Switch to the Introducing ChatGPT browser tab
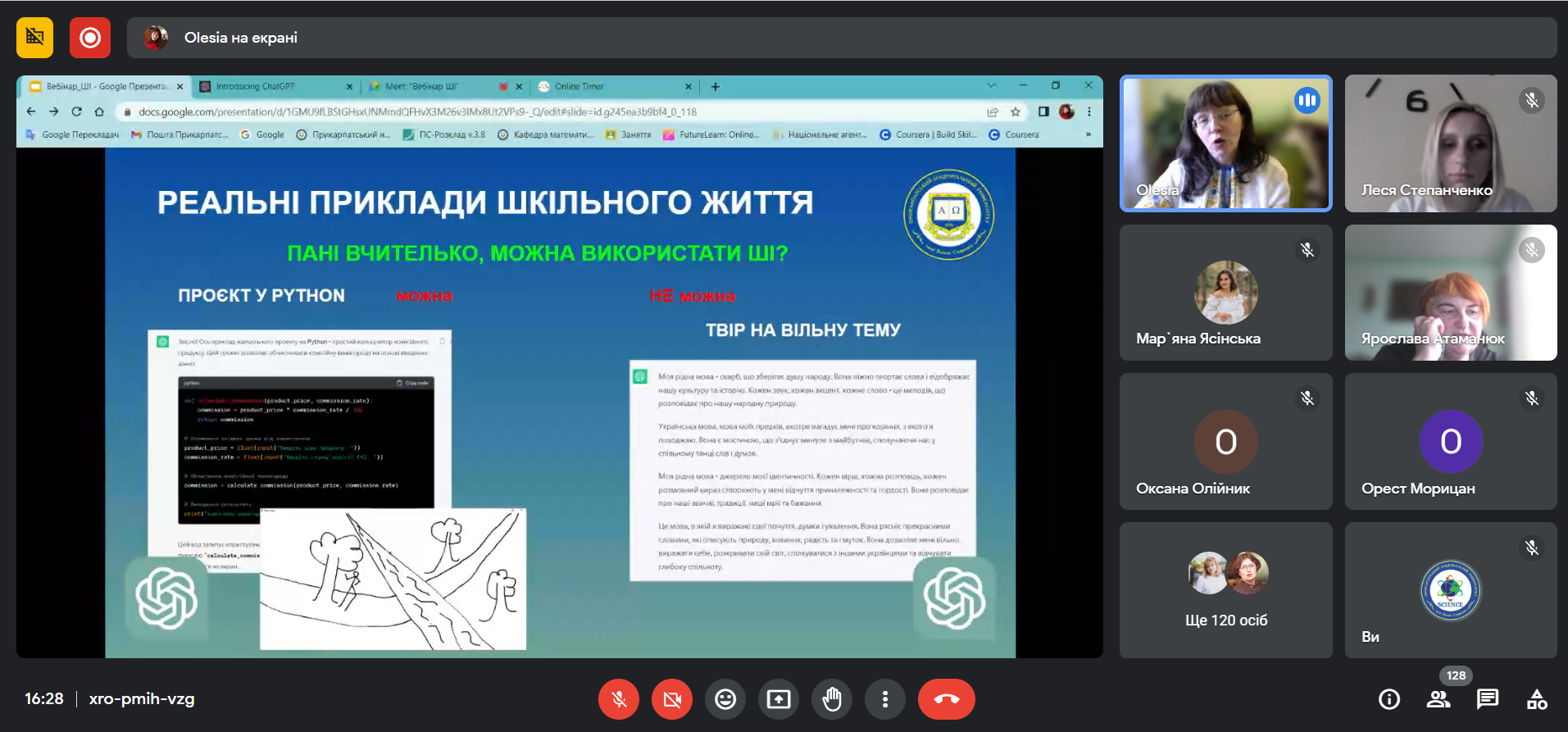The width and height of the screenshot is (1568, 732). coord(270,86)
